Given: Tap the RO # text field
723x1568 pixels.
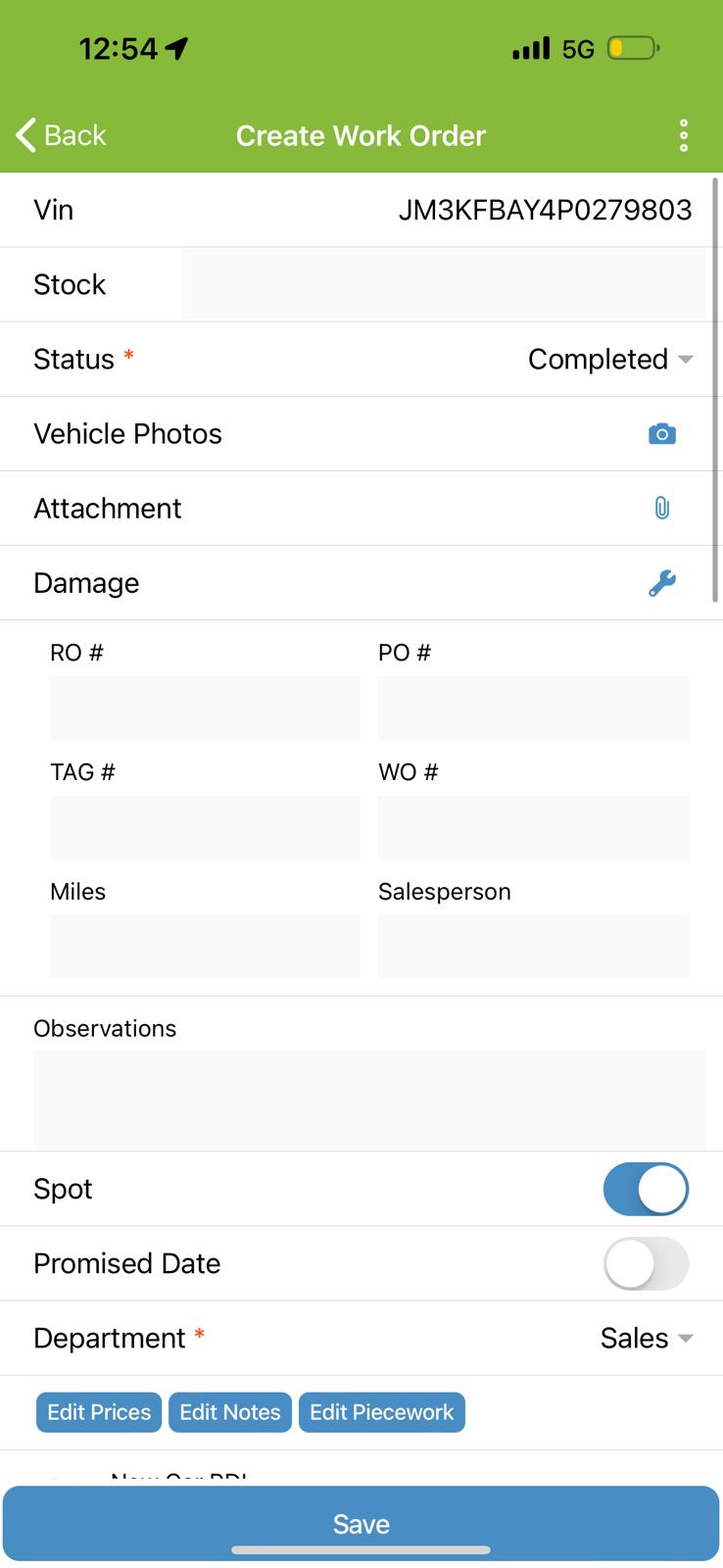Looking at the screenshot, I should point(205,708).
